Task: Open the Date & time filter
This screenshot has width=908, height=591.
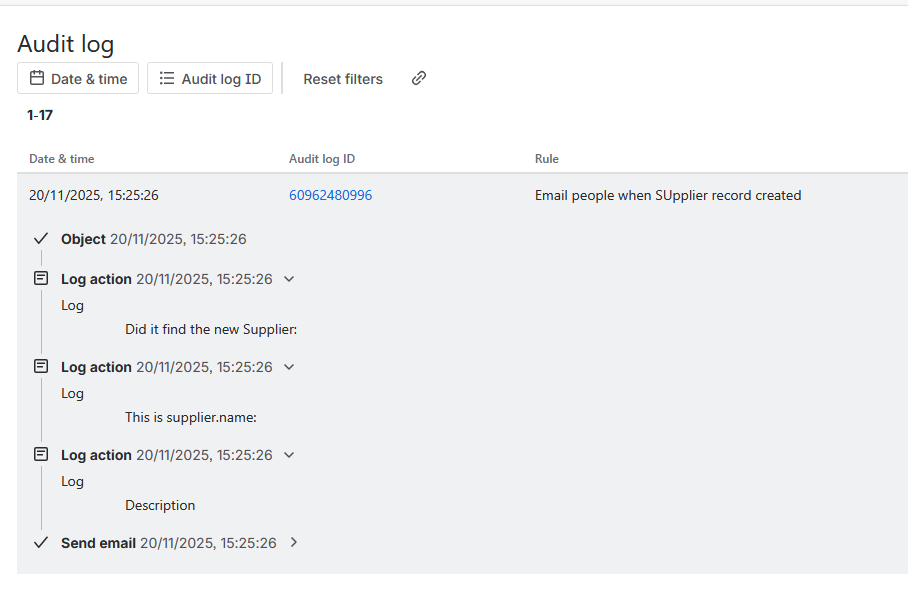Action: [77, 78]
